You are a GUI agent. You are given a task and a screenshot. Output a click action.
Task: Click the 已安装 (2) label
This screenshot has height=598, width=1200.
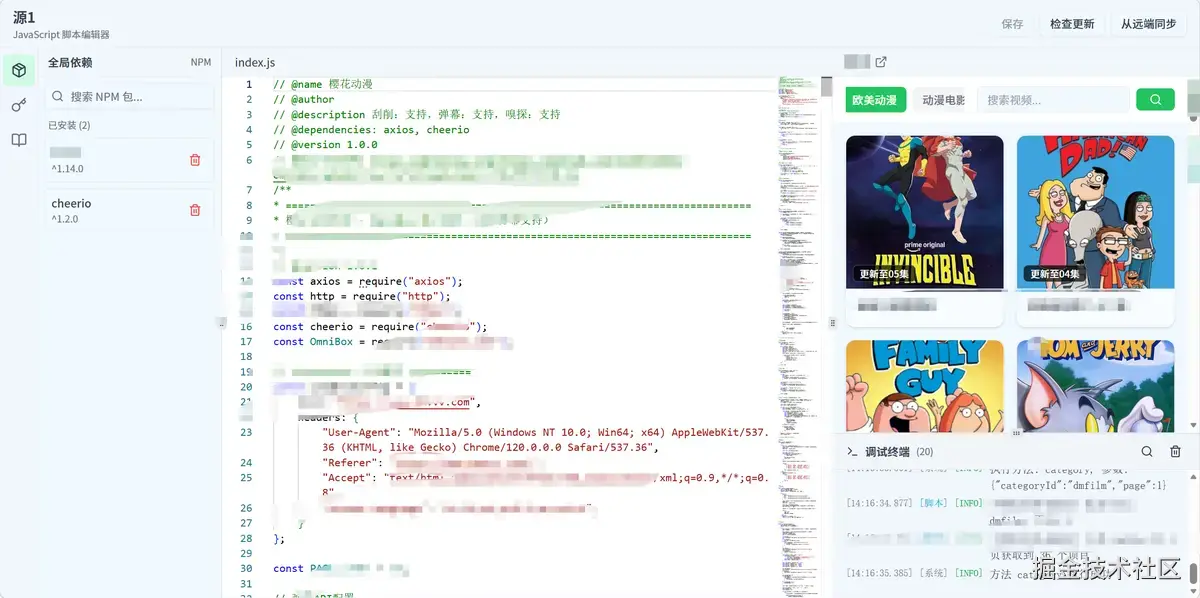click(x=69, y=125)
